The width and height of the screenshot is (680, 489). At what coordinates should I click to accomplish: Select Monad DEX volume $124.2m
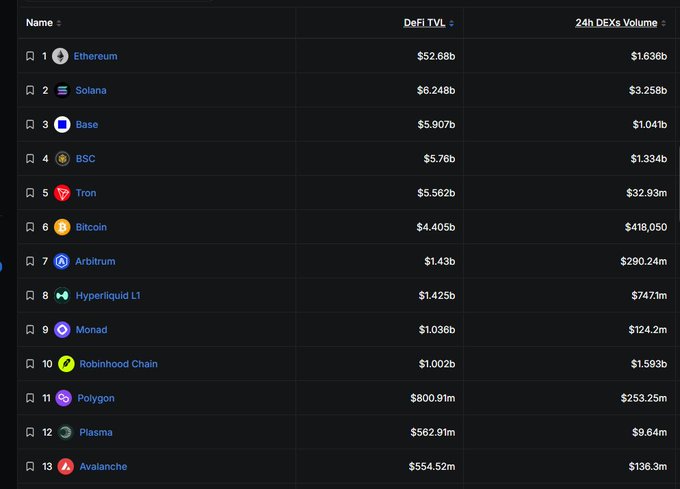648,330
